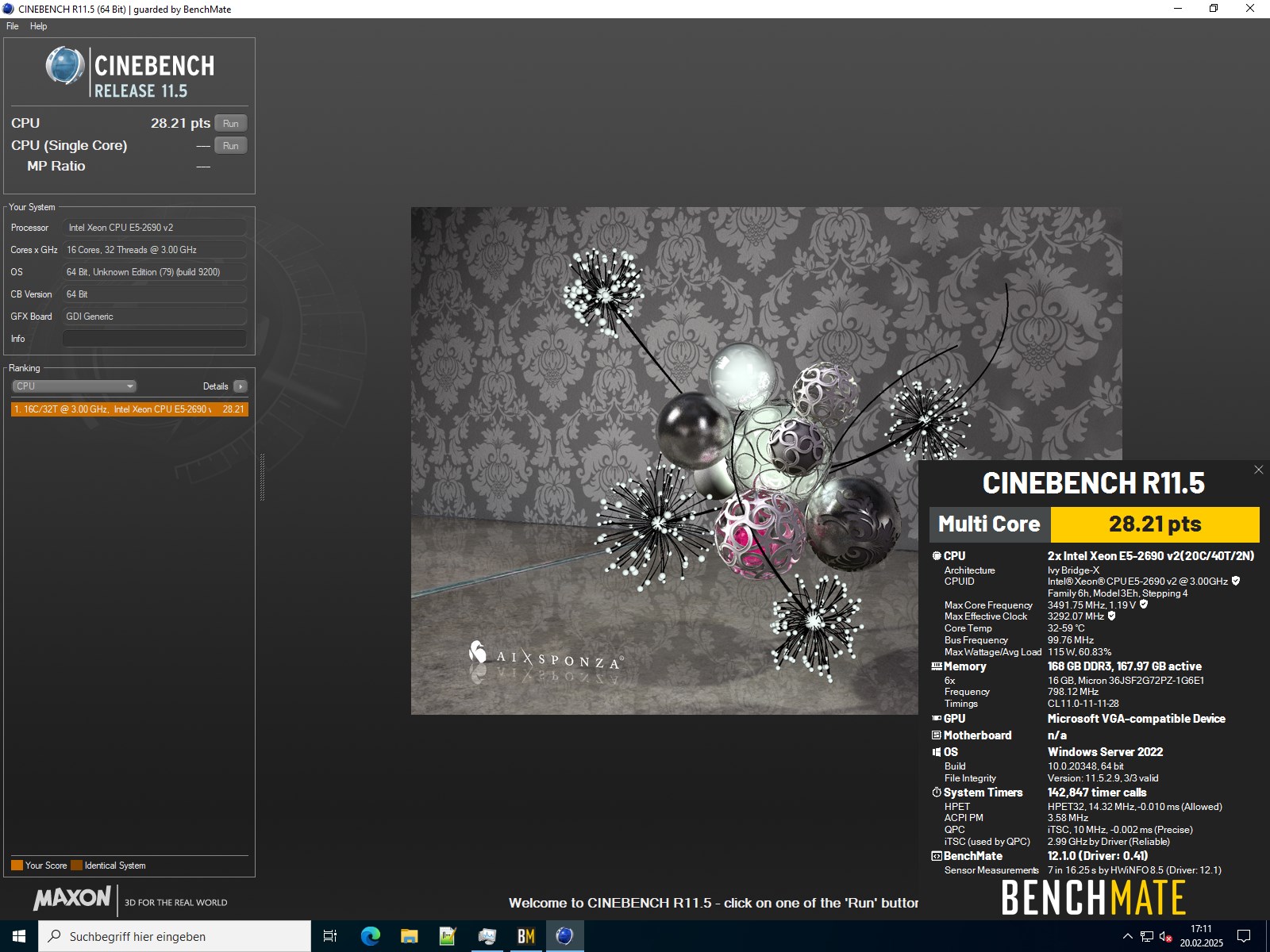The height and width of the screenshot is (952, 1270).
Task: Launch Microsoft Edge from the taskbar
Action: click(371, 936)
